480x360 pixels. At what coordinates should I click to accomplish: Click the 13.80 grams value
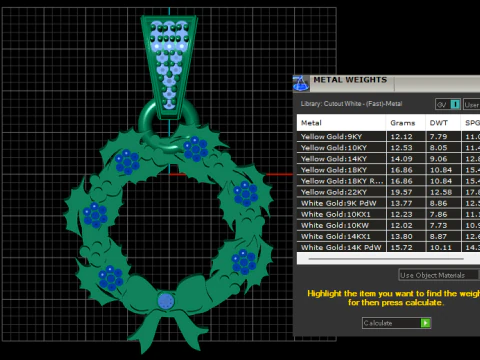tap(401, 237)
